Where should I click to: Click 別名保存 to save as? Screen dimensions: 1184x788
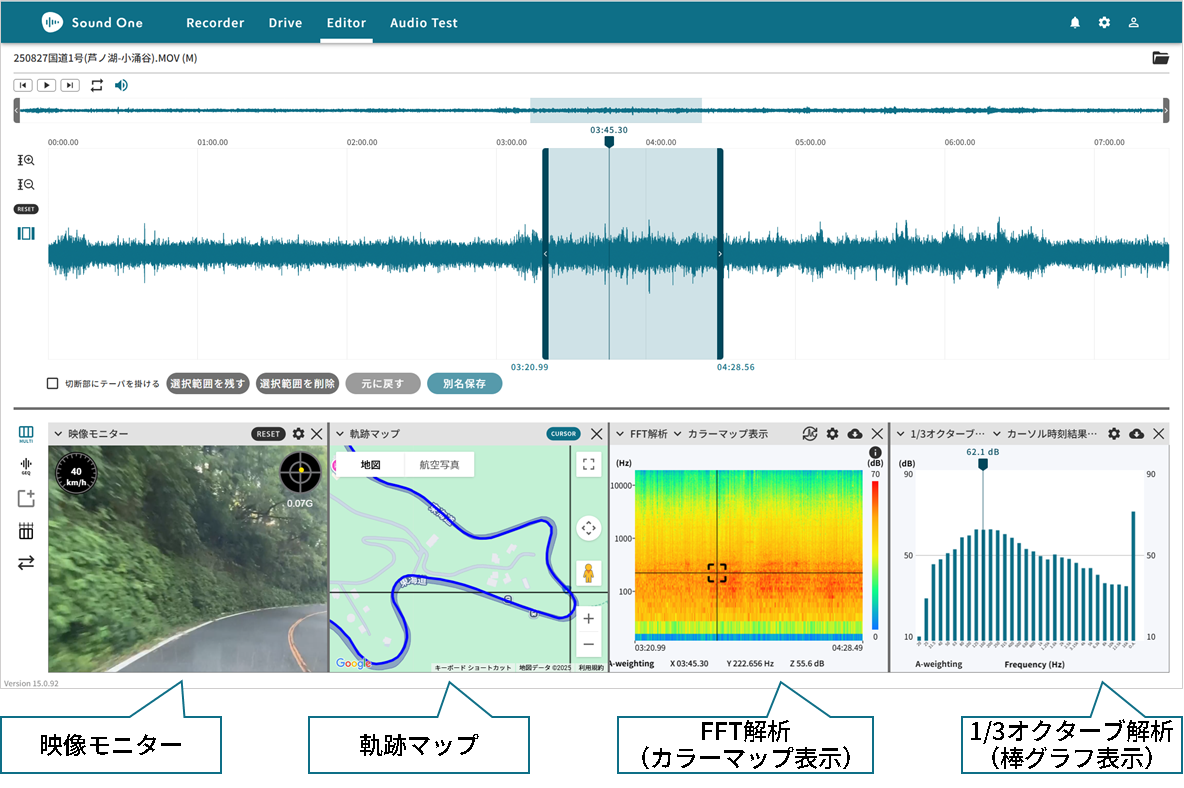tap(464, 383)
